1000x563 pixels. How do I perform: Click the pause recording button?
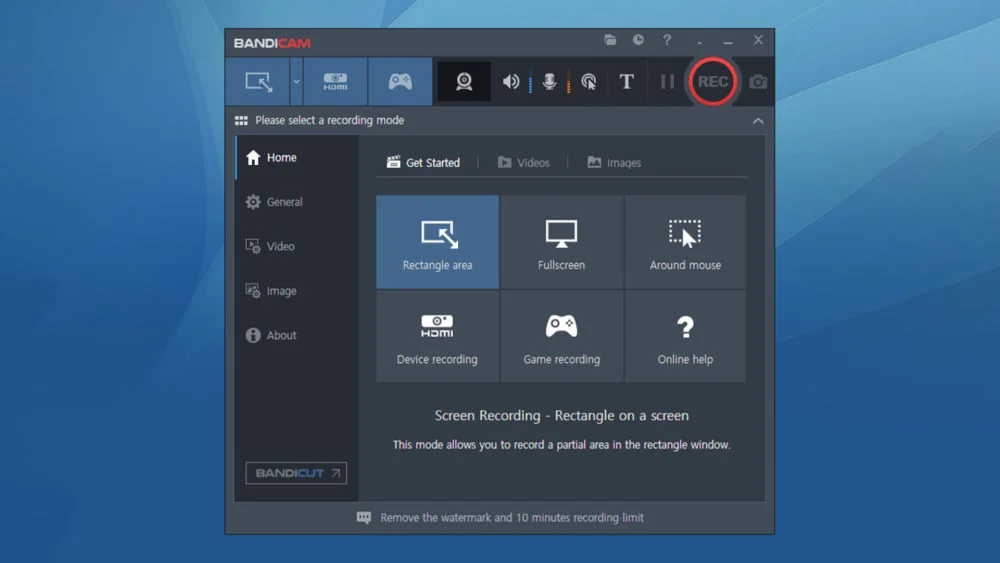point(667,82)
